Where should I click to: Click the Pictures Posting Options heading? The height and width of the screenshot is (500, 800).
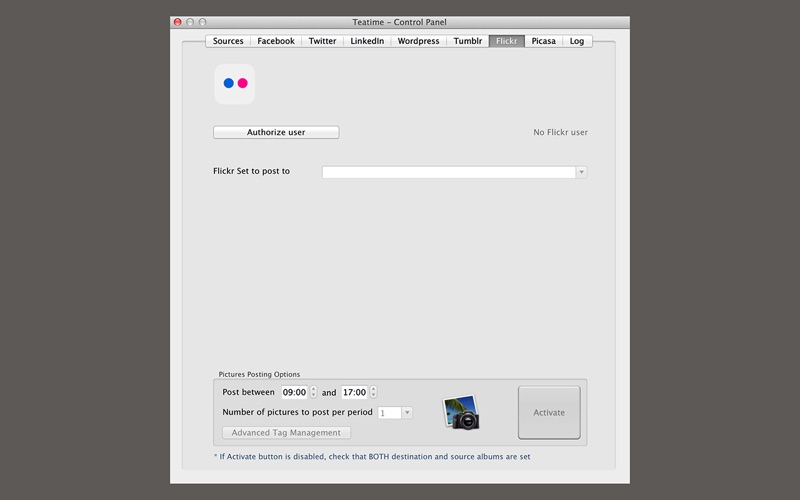(259, 374)
